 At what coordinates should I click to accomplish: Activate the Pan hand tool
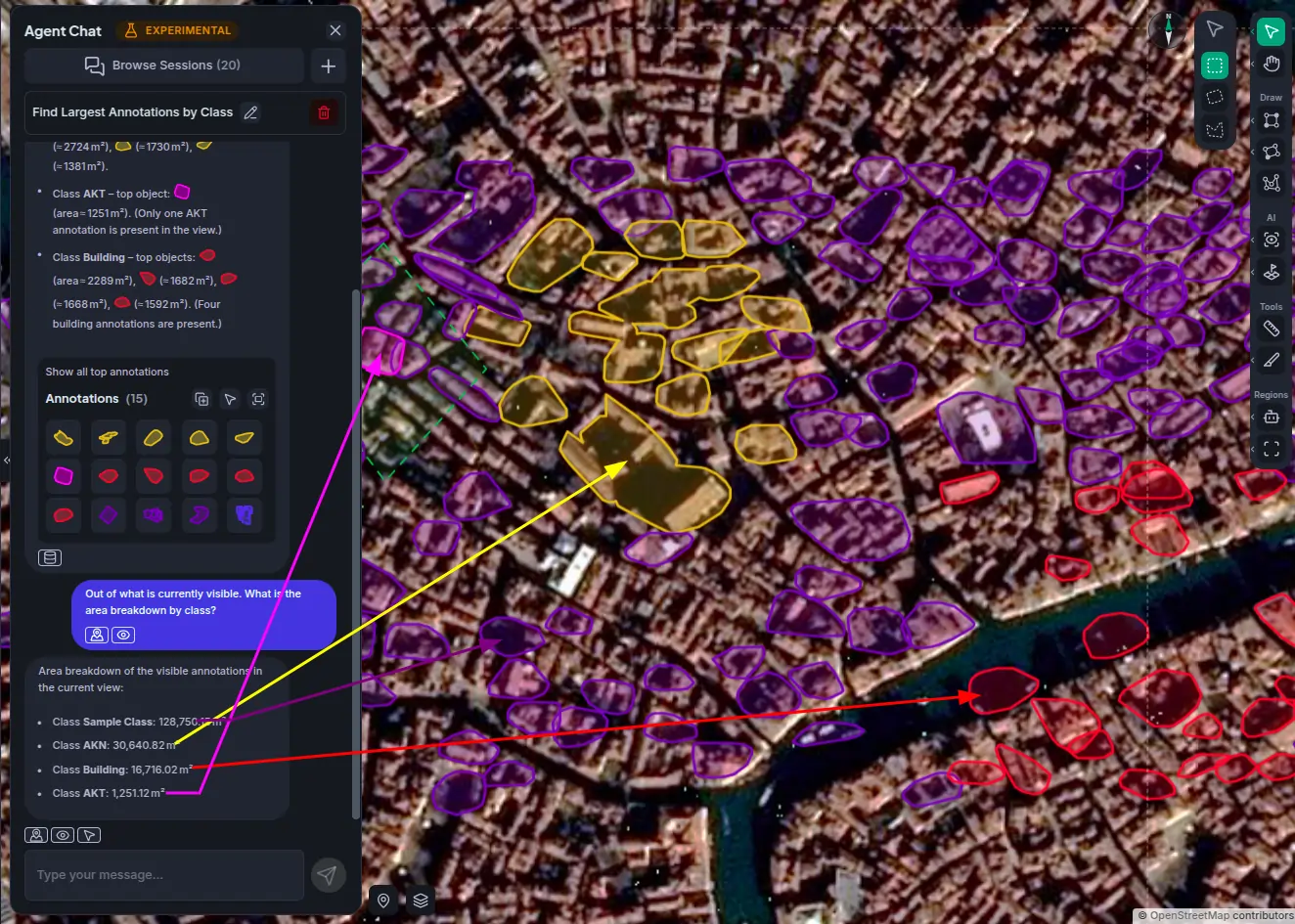[x=1271, y=64]
